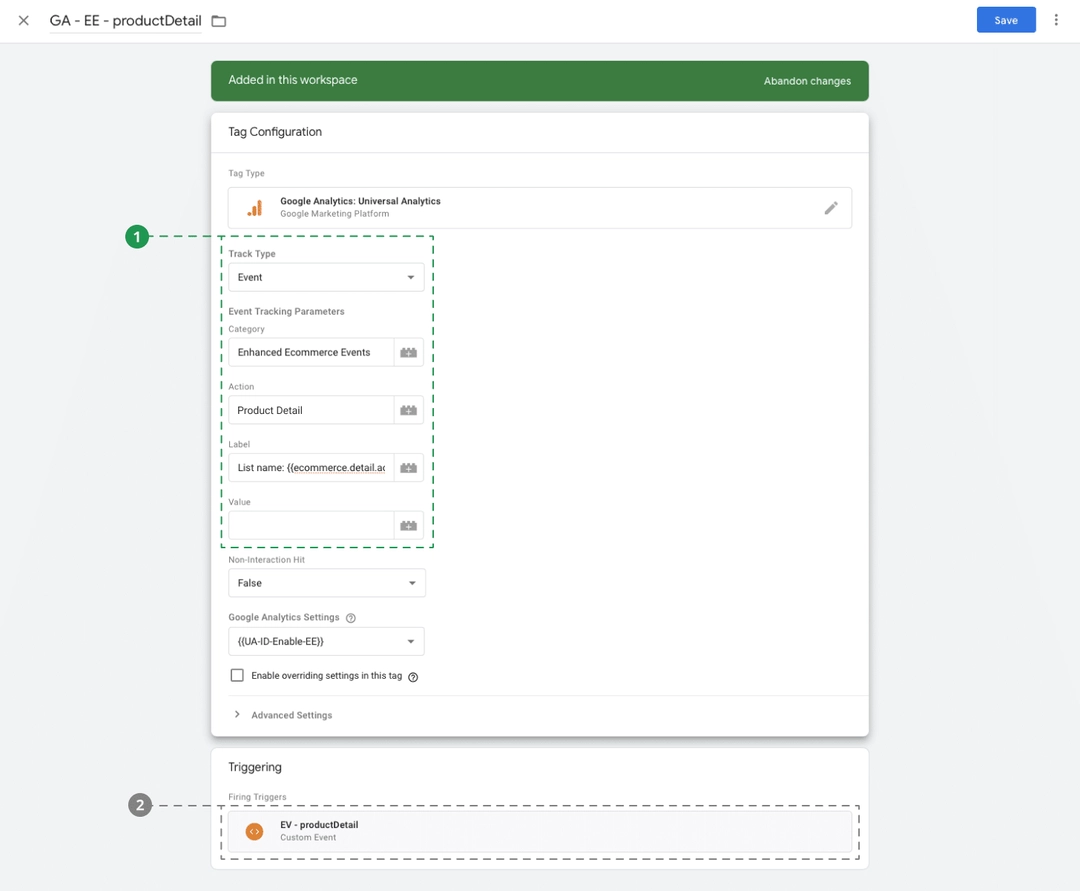This screenshot has height=891, width=1080.
Task: Click the Action input with Product Detail
Action: coord(311,410)
